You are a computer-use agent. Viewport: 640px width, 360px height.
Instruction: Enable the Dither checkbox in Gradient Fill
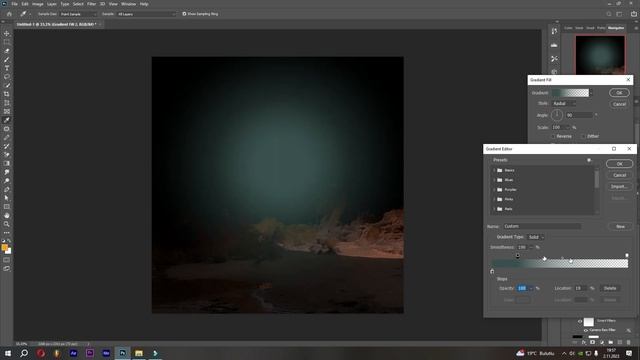[583, 136]
